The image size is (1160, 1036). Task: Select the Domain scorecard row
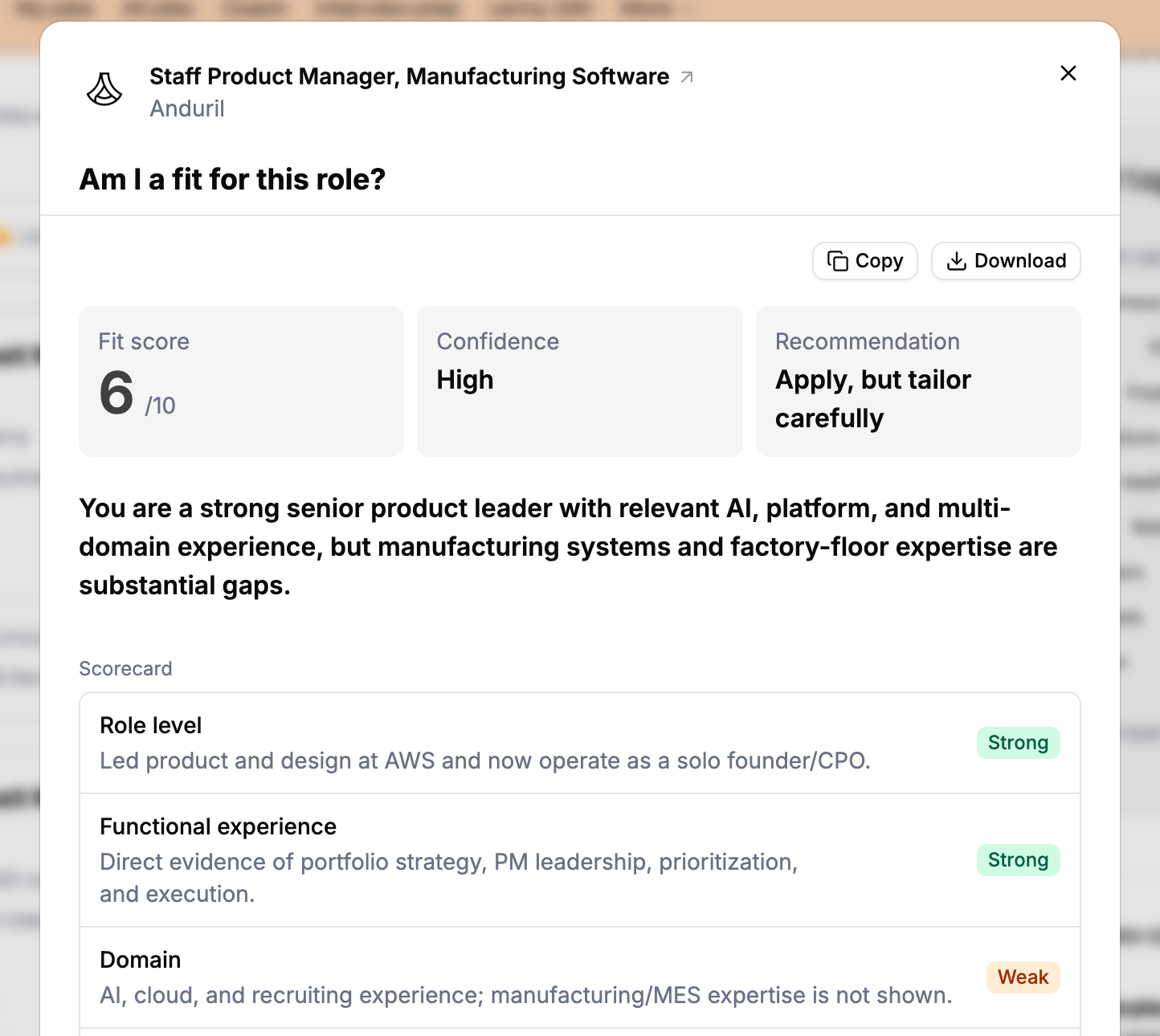580,977
